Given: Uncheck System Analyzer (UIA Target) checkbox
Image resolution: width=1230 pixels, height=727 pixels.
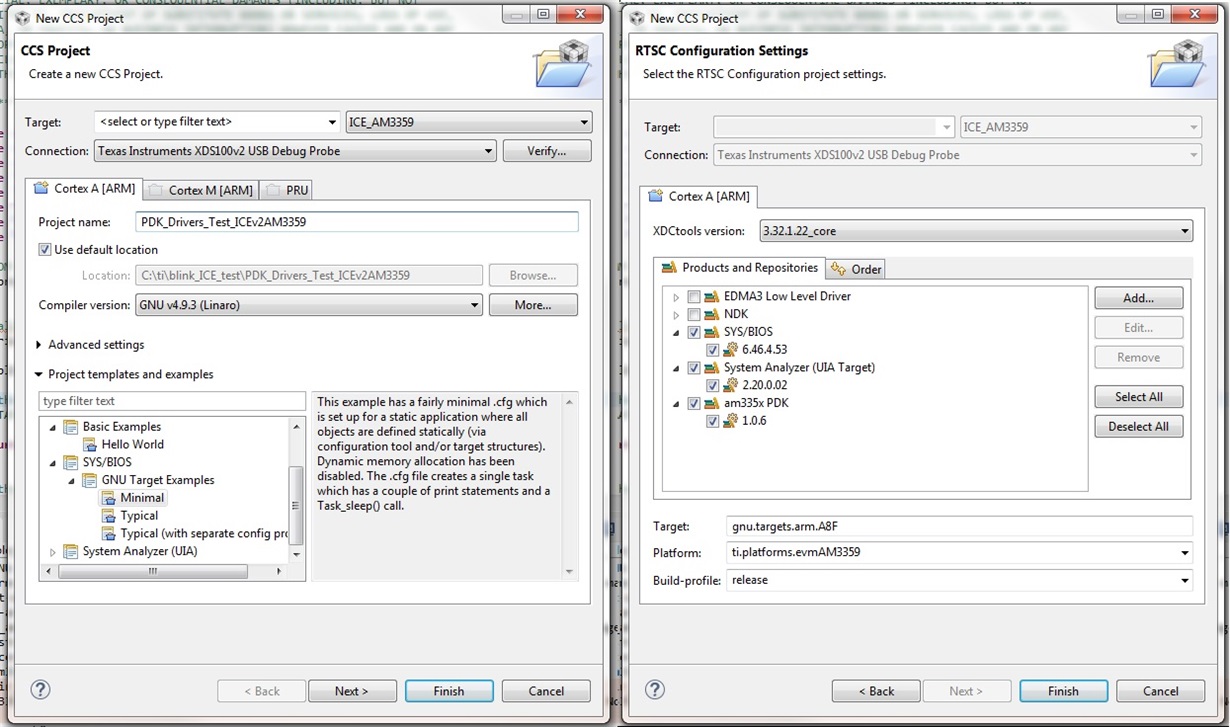Looking at the screenshot, I should point(694,368).
